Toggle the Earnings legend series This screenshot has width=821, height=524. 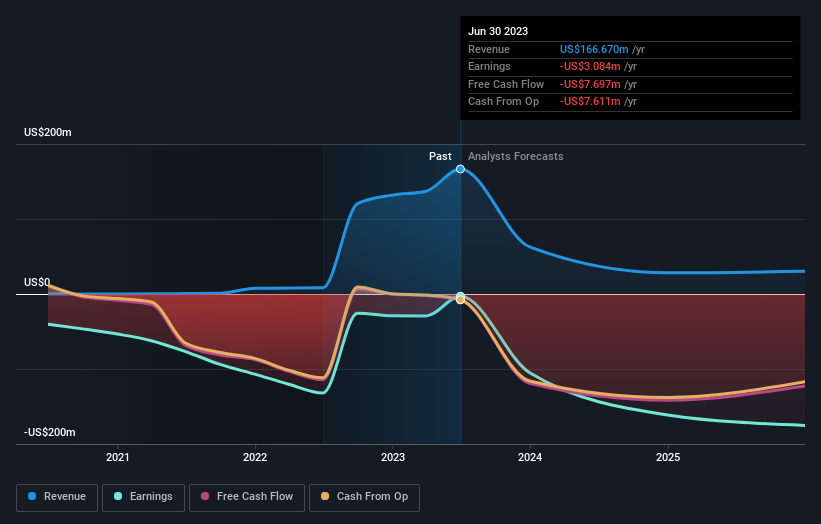point(143,497)
